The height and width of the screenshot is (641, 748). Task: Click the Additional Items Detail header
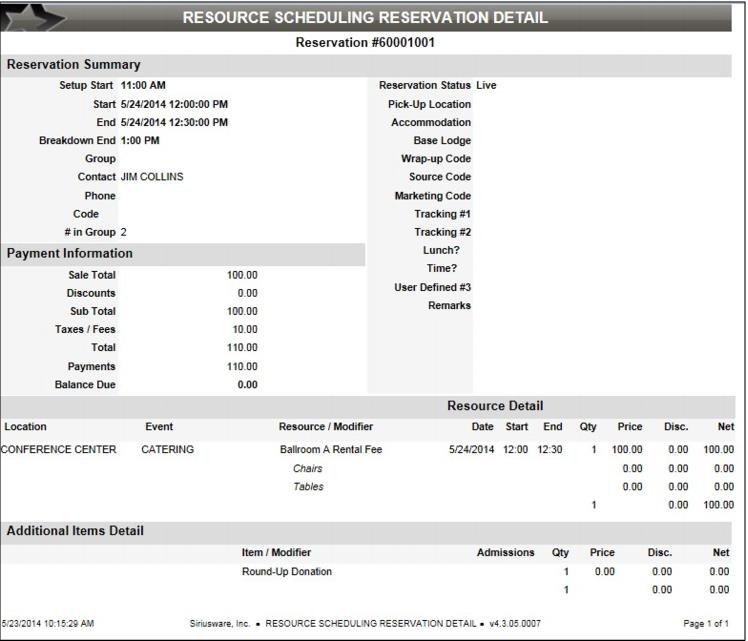click(x=75, y=531)
